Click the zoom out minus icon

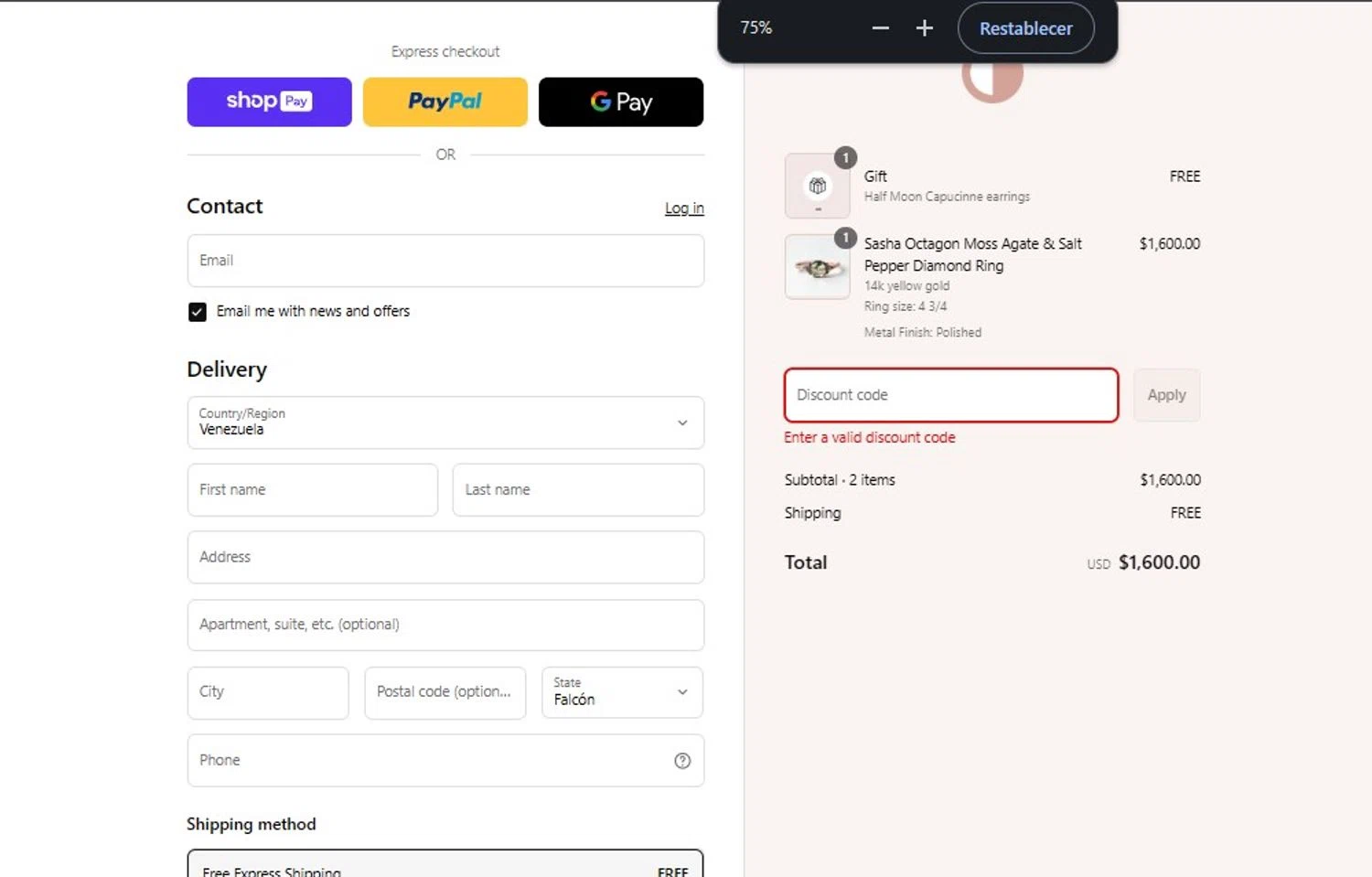pyautogui.click(x=880, y=28)
